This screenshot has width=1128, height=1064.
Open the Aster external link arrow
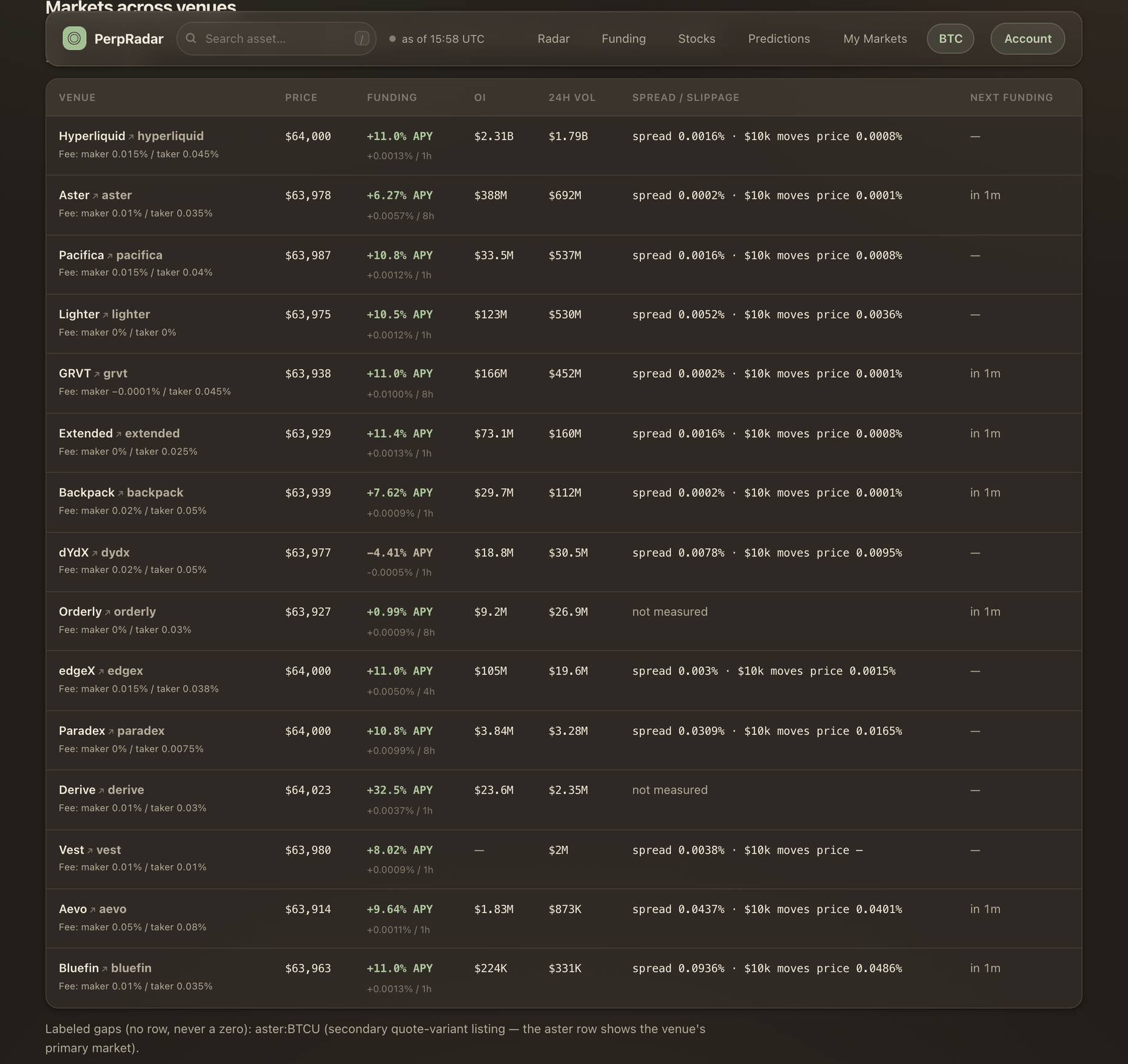pyautogui.click(x=95, y=196)
